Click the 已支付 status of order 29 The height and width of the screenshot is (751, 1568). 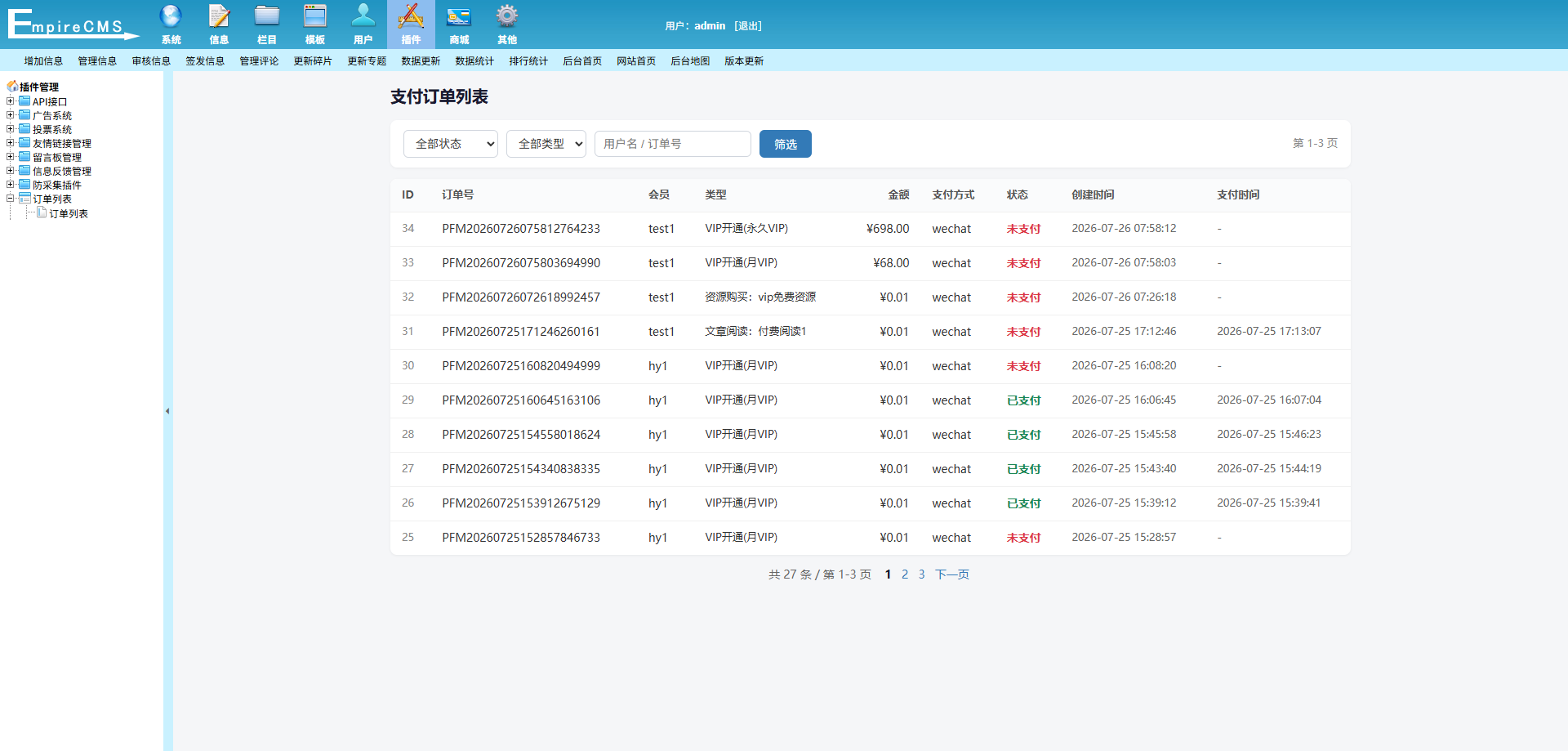point(1024,400)
